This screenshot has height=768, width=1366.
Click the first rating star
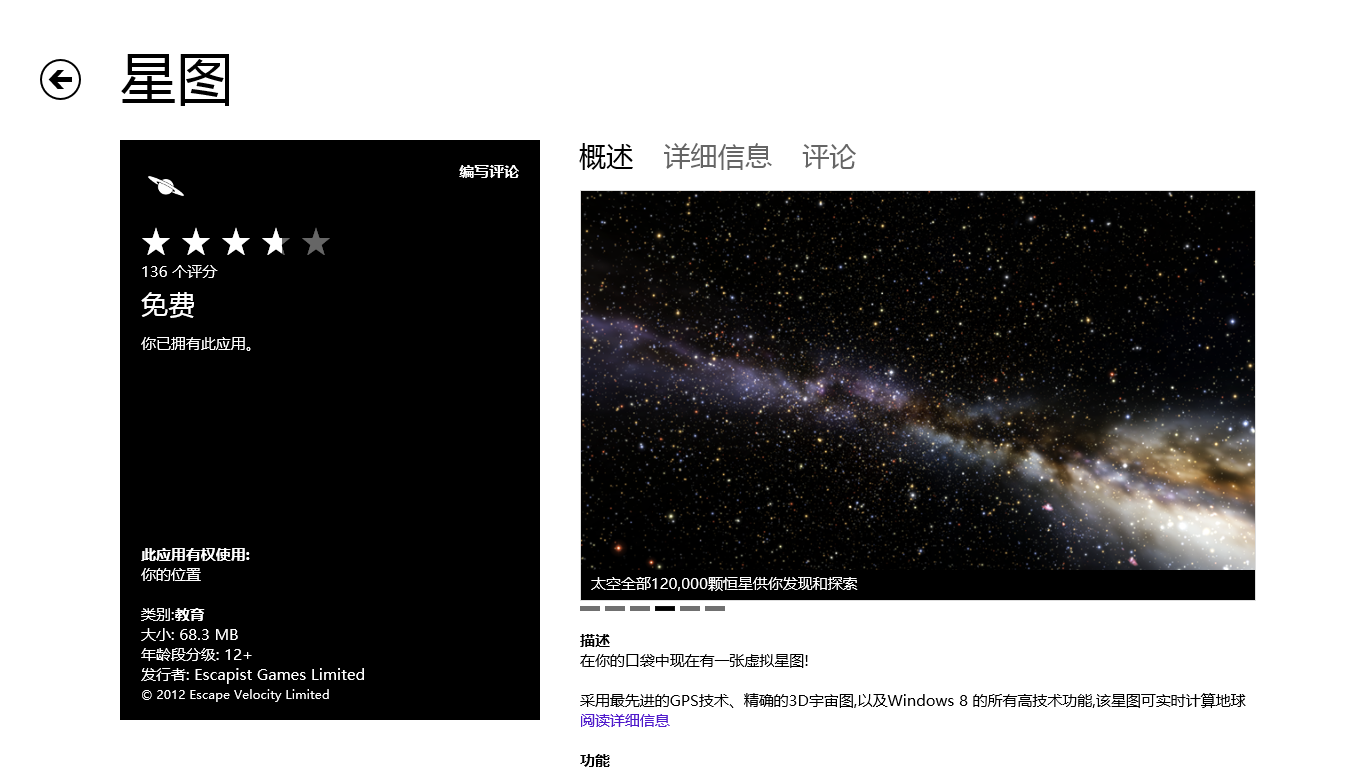(156, 242)
